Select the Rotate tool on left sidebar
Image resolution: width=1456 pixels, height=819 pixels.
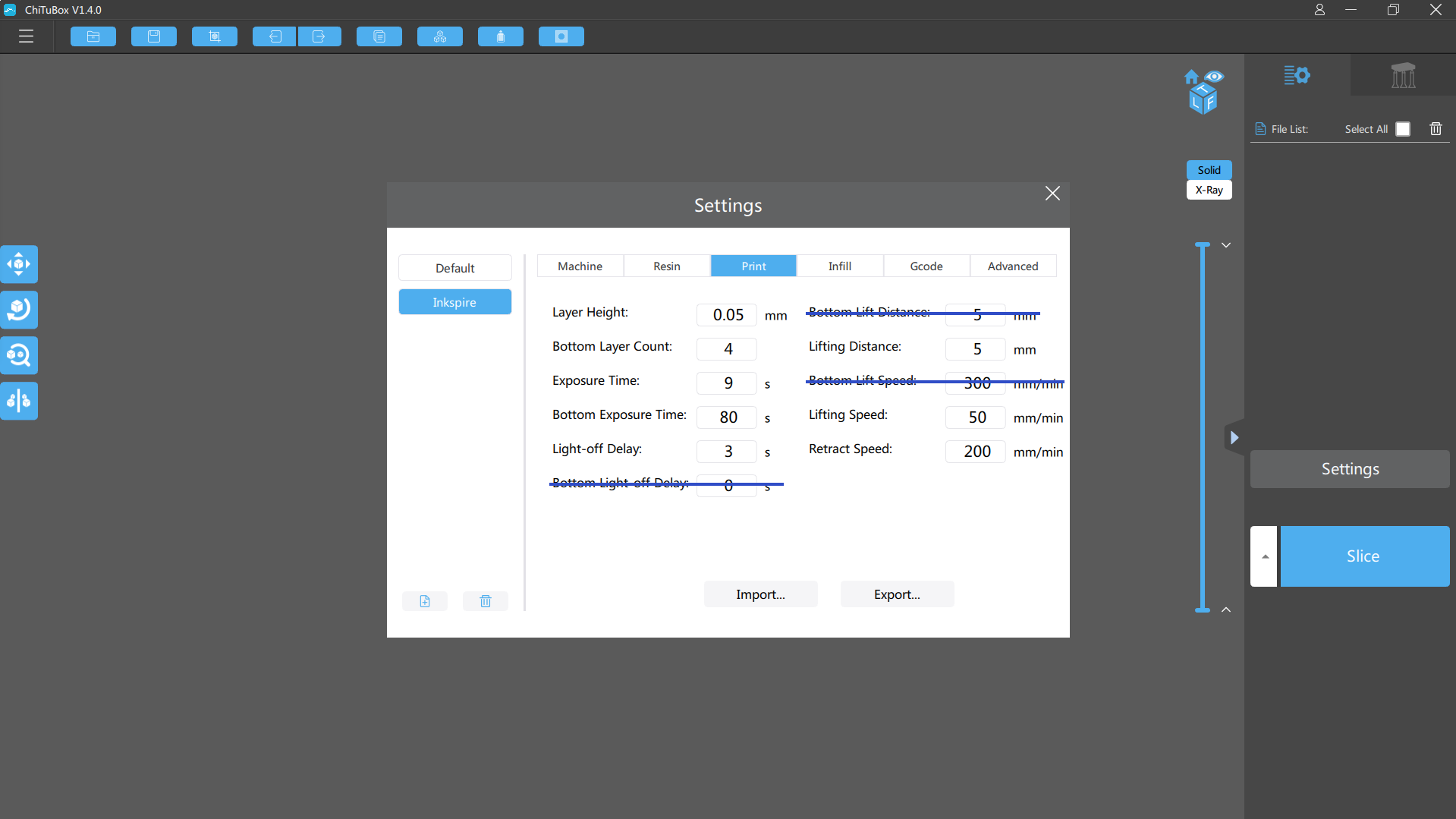(x=19, y=310)
